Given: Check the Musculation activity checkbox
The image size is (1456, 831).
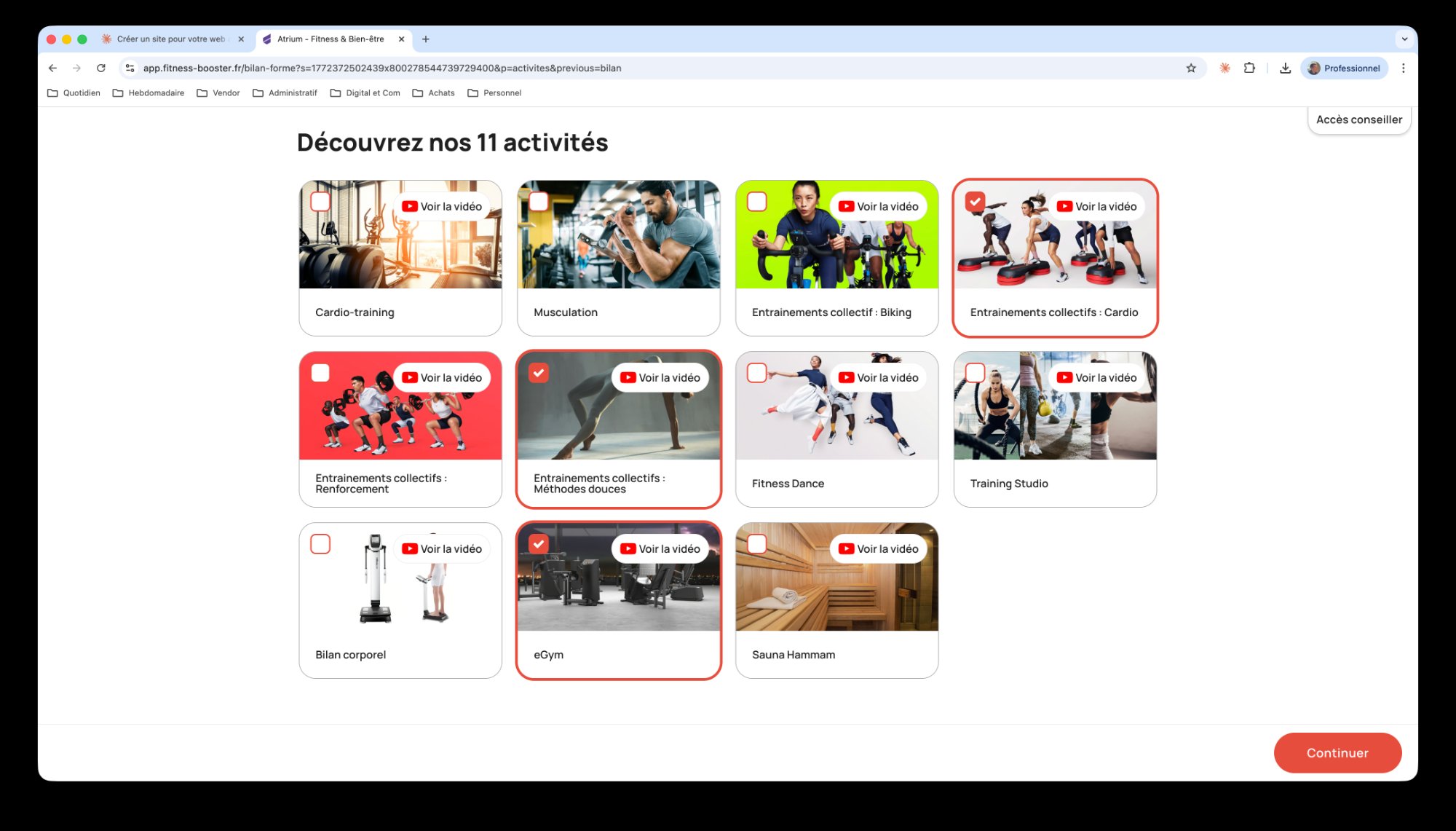Looking at the screenshot, I should pyautogui.click(x=539, y=201).
